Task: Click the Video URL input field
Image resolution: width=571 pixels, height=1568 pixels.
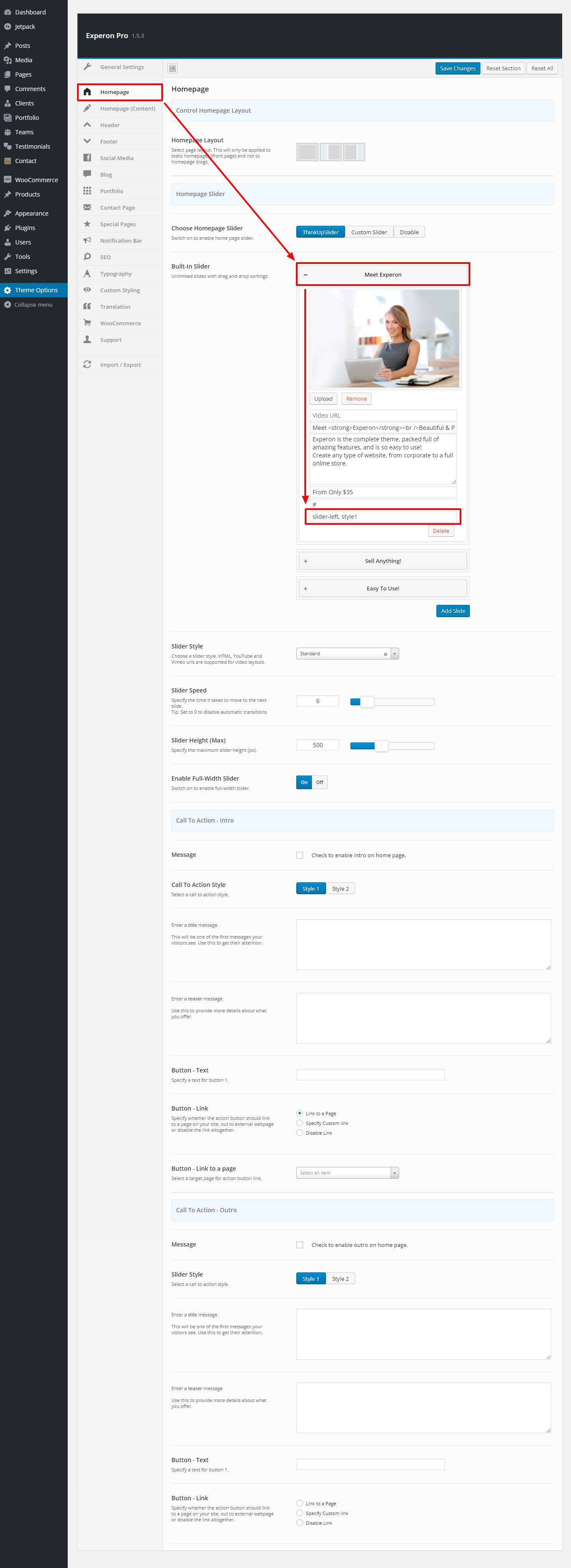Action: (383, 415)
